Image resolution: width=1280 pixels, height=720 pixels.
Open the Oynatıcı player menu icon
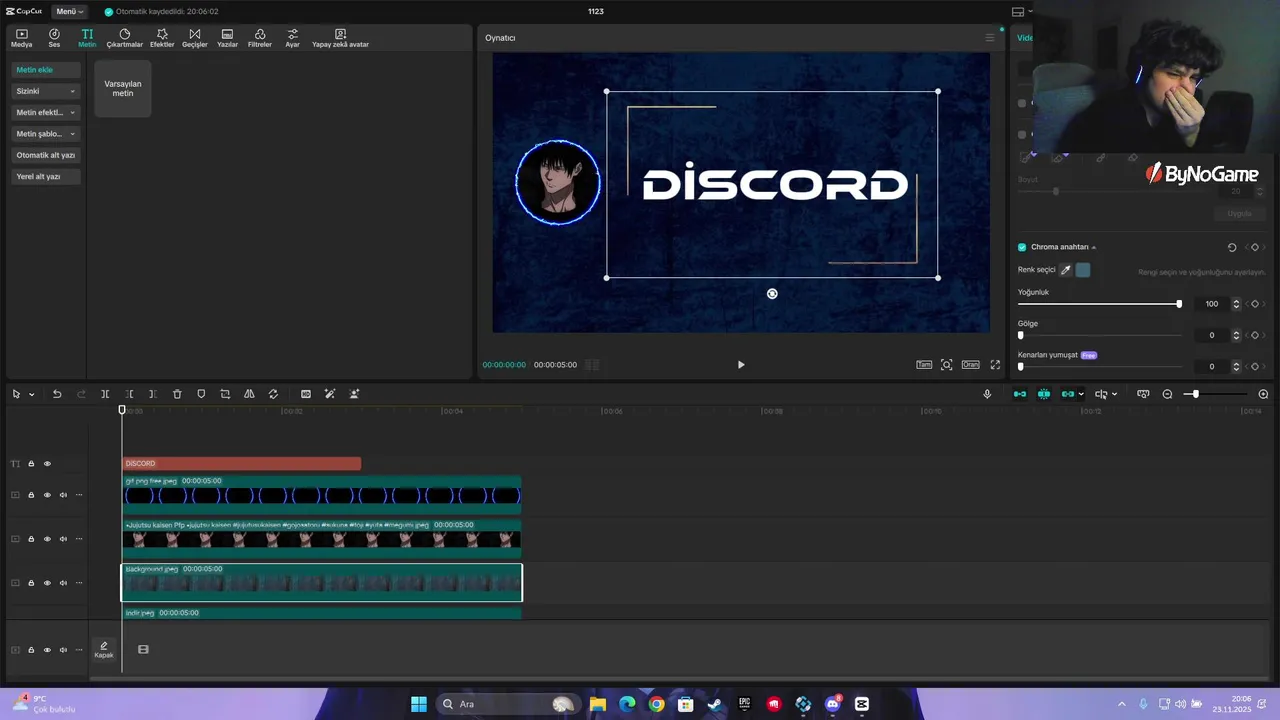pyautogui.click(x=990, y=38)
